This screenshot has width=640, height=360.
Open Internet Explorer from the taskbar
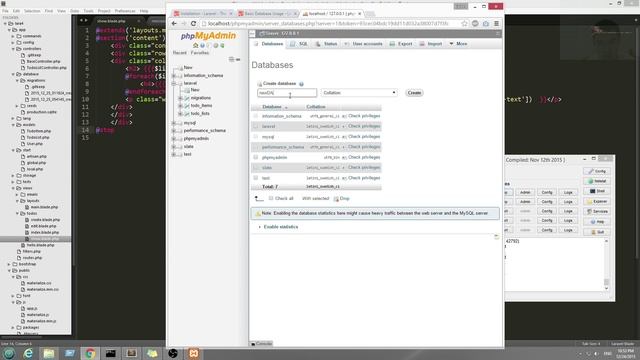[x=28, y=353]
